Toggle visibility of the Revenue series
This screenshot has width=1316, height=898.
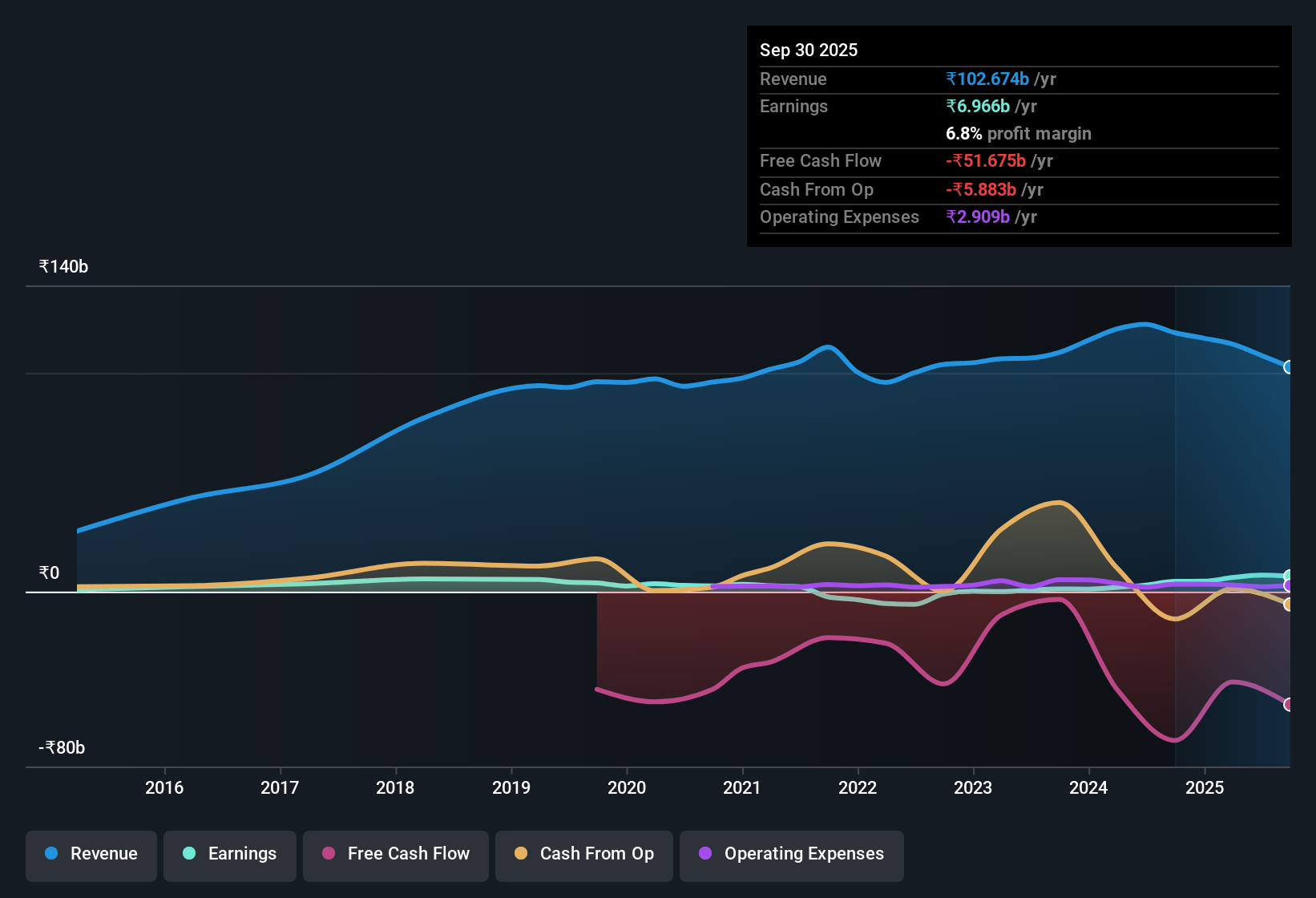pyautogui.click(x=91, y=855)
